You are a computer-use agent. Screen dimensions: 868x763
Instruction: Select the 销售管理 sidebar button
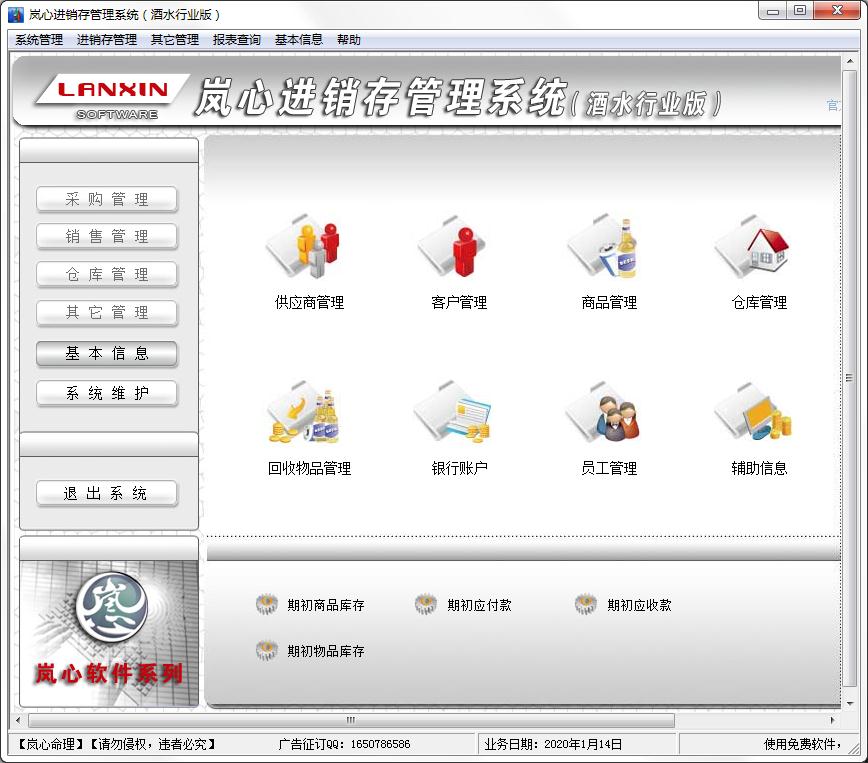click(x=107, y=236)
